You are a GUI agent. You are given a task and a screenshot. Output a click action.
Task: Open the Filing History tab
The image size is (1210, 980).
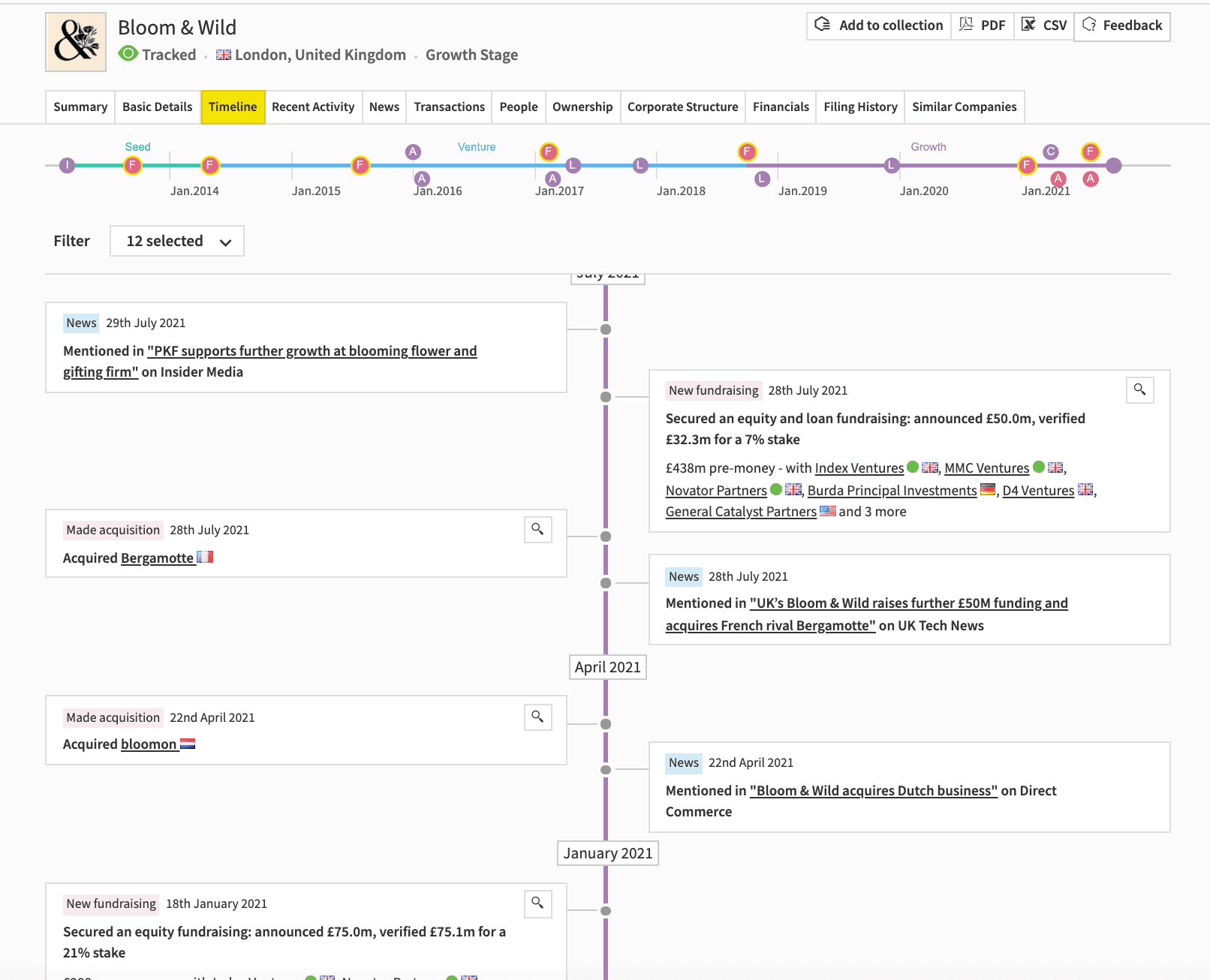860,107
